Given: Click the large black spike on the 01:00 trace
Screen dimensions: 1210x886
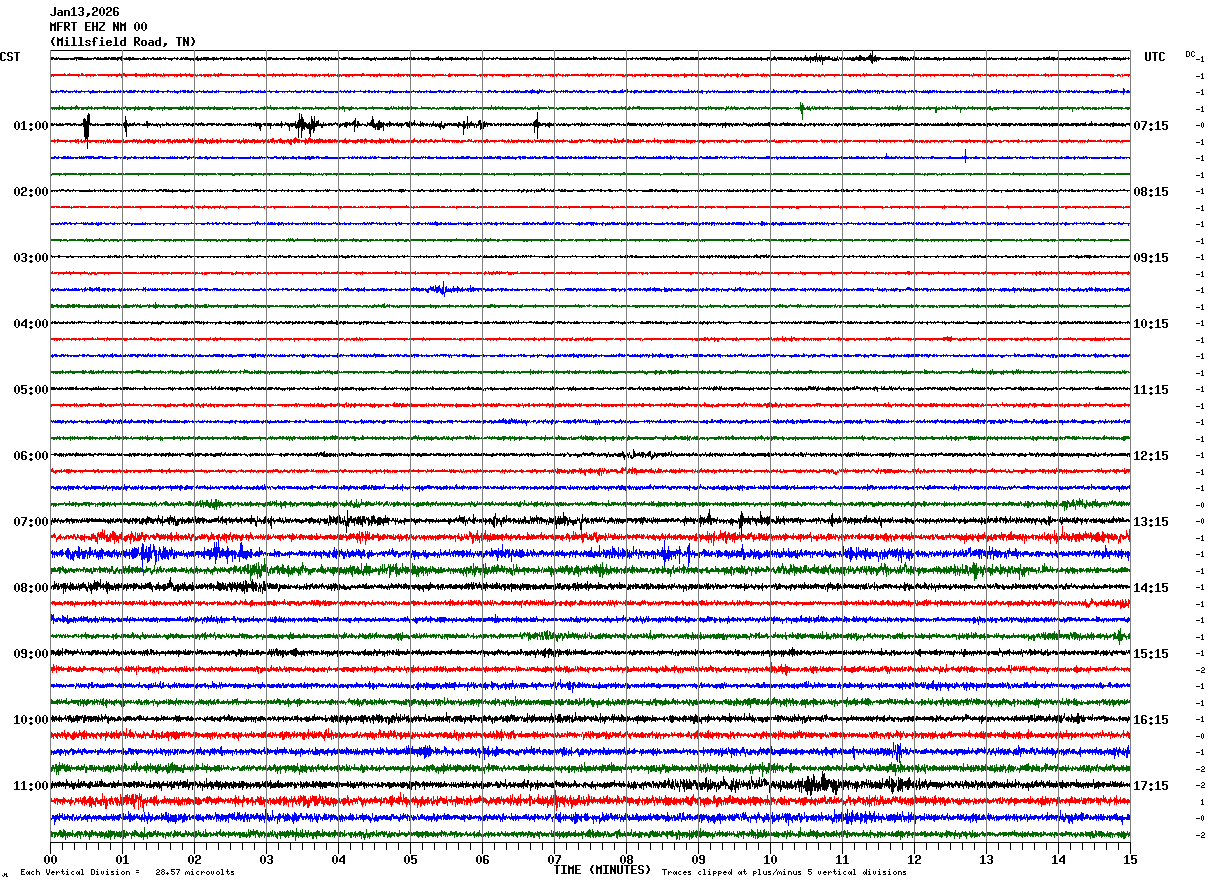Looking at the screenshot, I should (x=87, y=127).
